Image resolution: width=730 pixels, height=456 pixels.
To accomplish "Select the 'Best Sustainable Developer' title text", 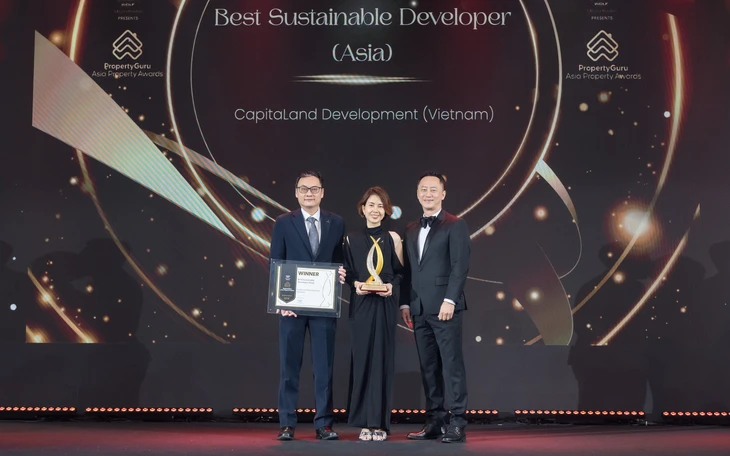I will pos(362,18).
